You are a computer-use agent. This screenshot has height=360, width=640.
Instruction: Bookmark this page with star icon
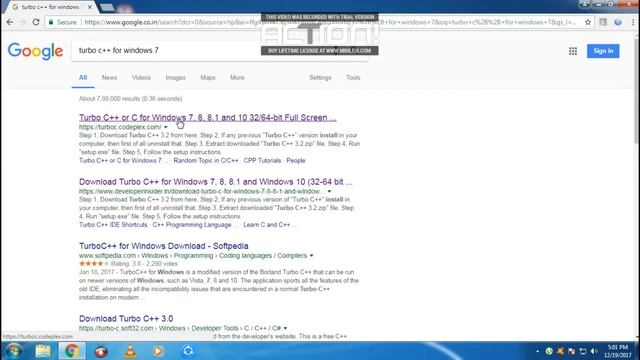tap(588, 22)
